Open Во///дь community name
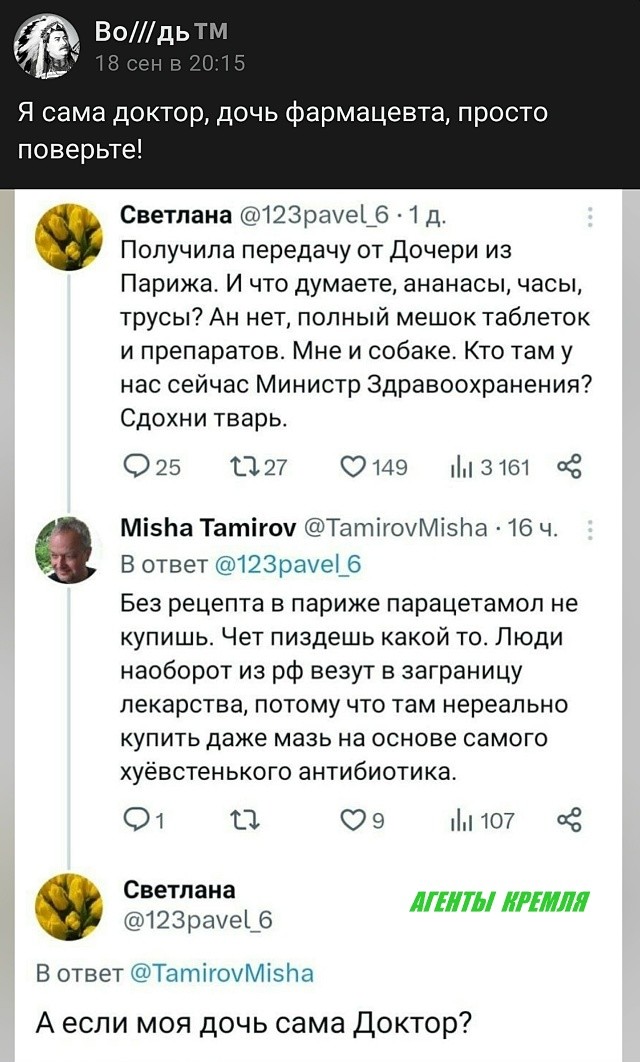The width and height of the screenshot is (640, 1062). [151, 34]
